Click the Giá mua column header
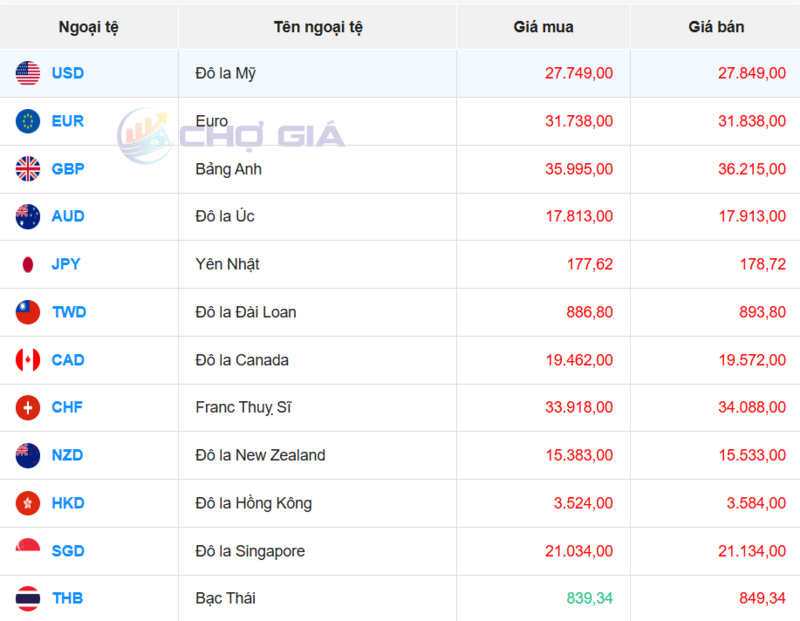The width and height of the screenshot is (800, 621). (543, 27)
